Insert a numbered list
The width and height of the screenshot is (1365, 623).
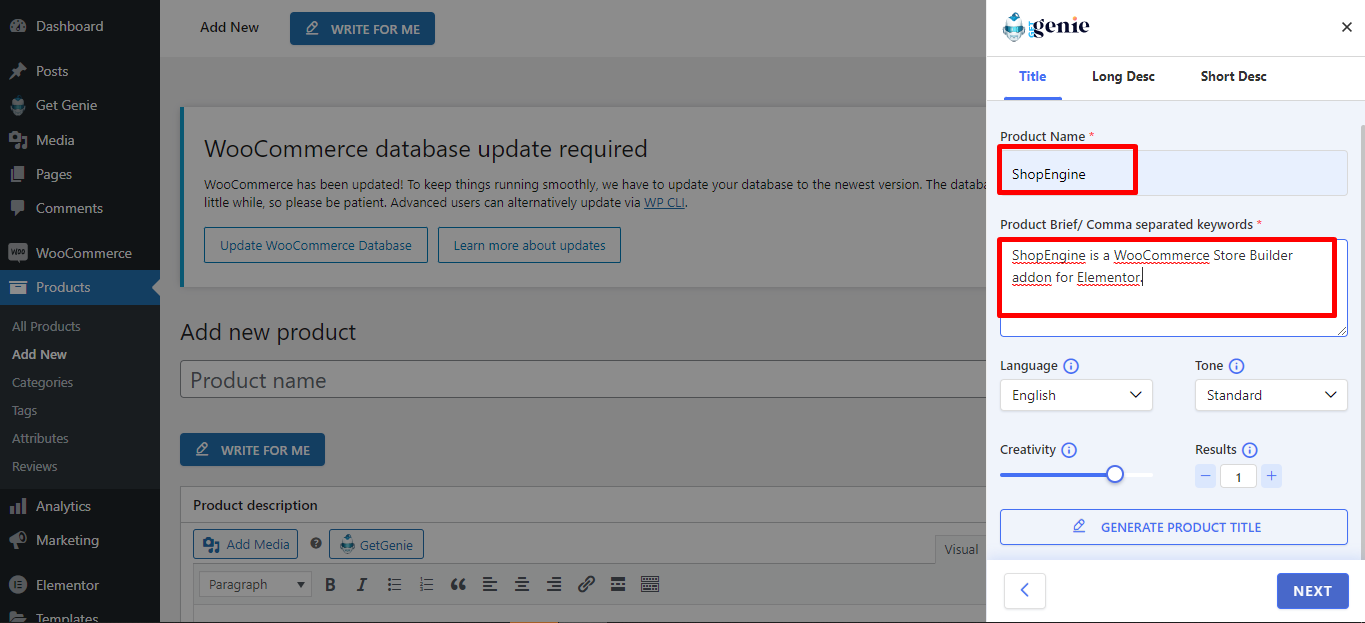[x=426, y=584]
